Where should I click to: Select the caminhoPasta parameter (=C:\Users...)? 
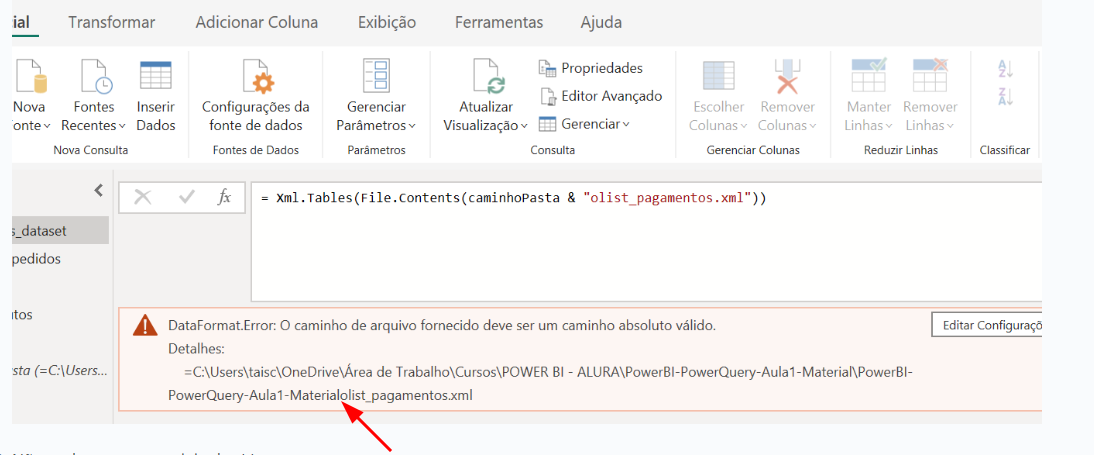pyautogui.click(x=61, y=371)
